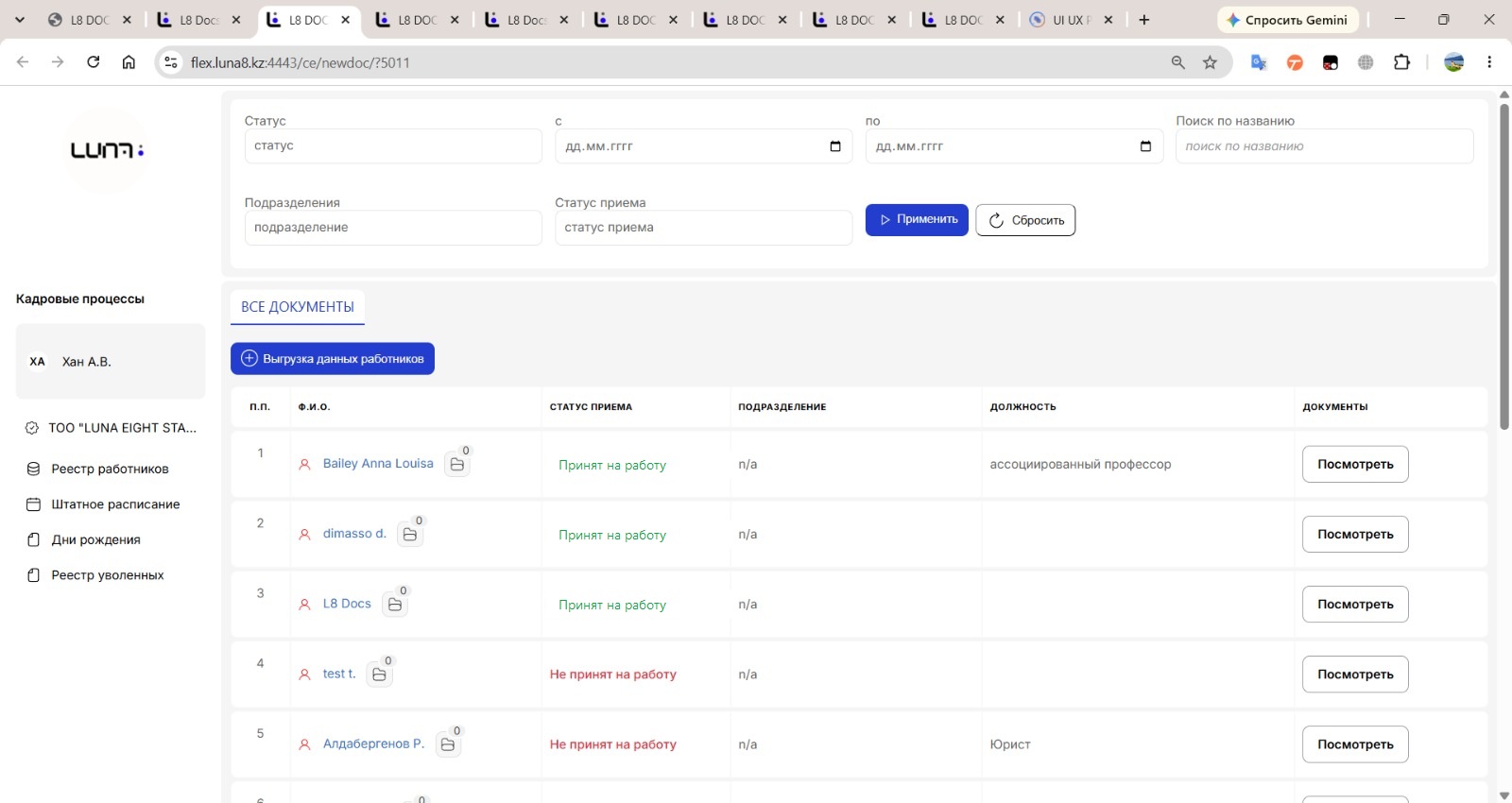Select ТОО "LUNA EIGHT STA..." company item
Viewport: 1512px width, 803px height.
(x=111, y=428)
